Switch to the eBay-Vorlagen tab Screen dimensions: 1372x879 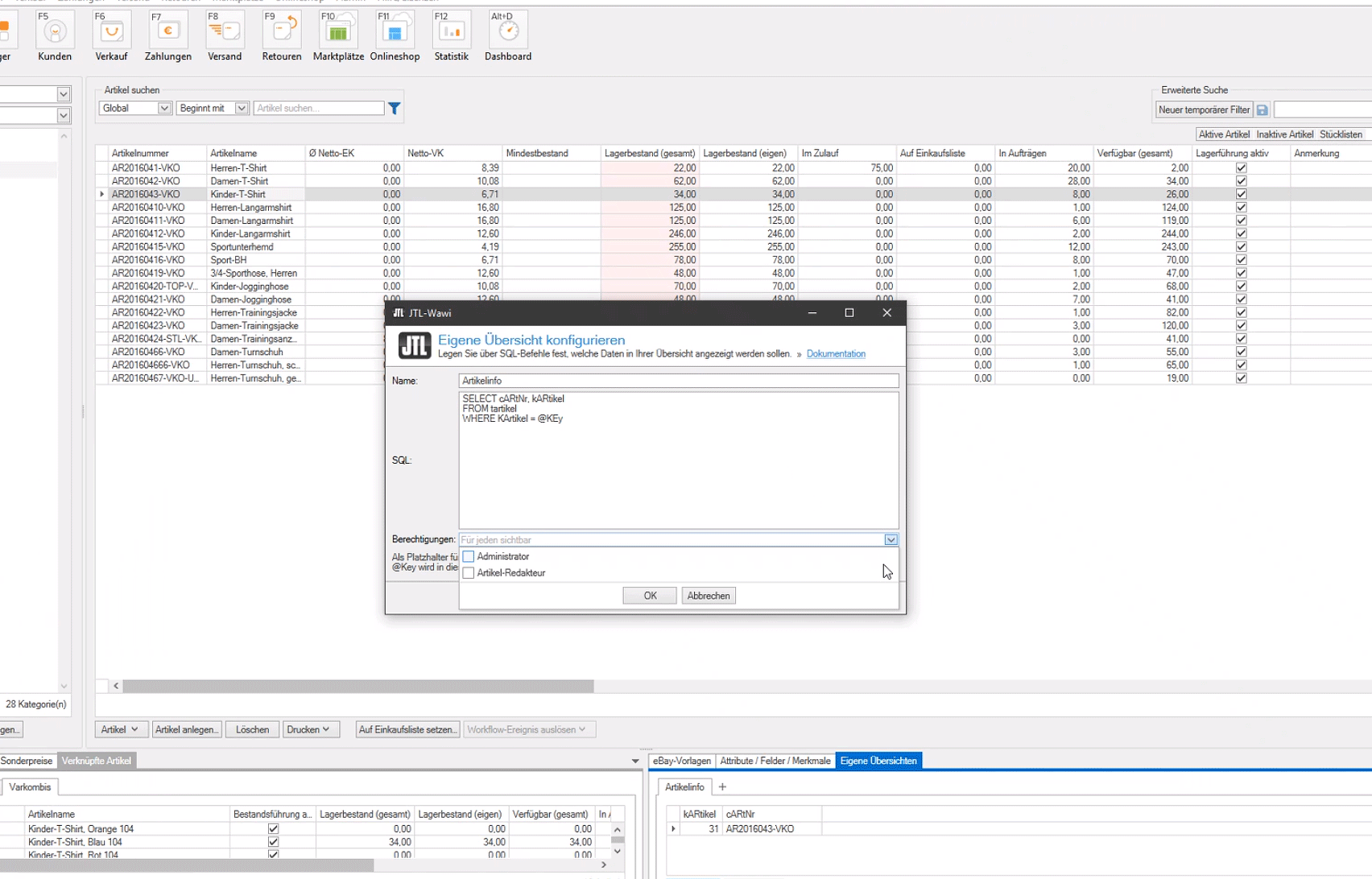pyautogui.click(x=681, y=761)
